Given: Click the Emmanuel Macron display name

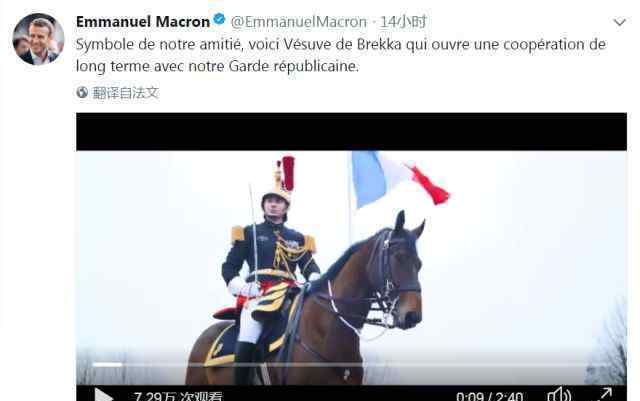Looking at the screenshot, I should (143, 21).
